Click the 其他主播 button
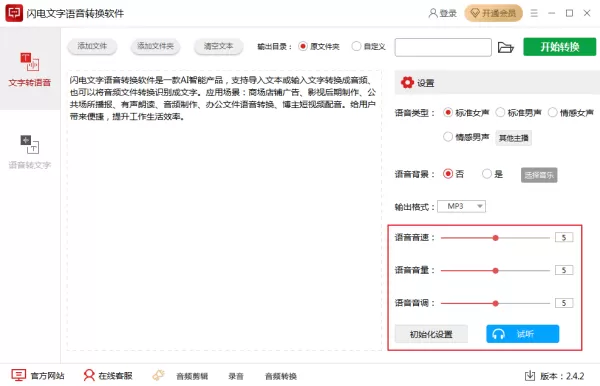600x386 pixels. [x=514, y=138]
